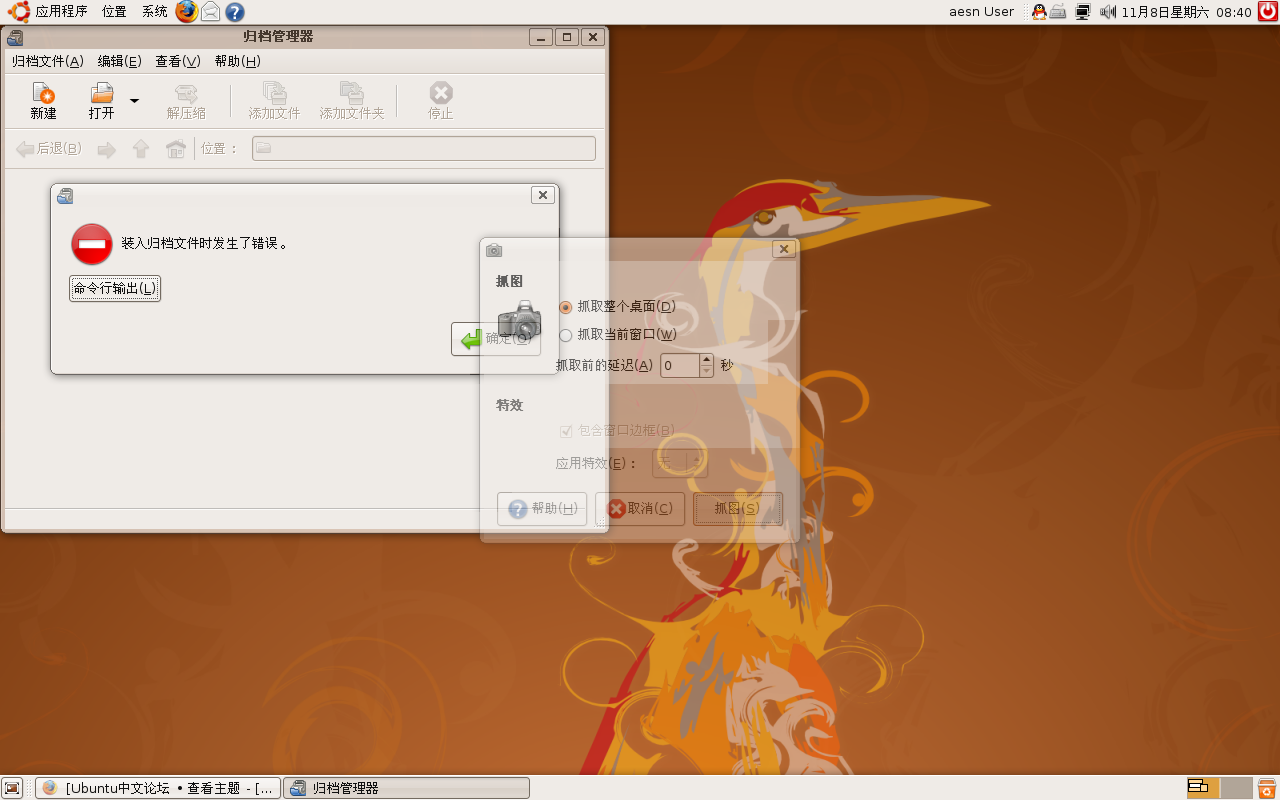The width and height of the screenshot is (1280, 800).
Task: Open the 归档文件(A) menu
Action: (x=48, y=61)
